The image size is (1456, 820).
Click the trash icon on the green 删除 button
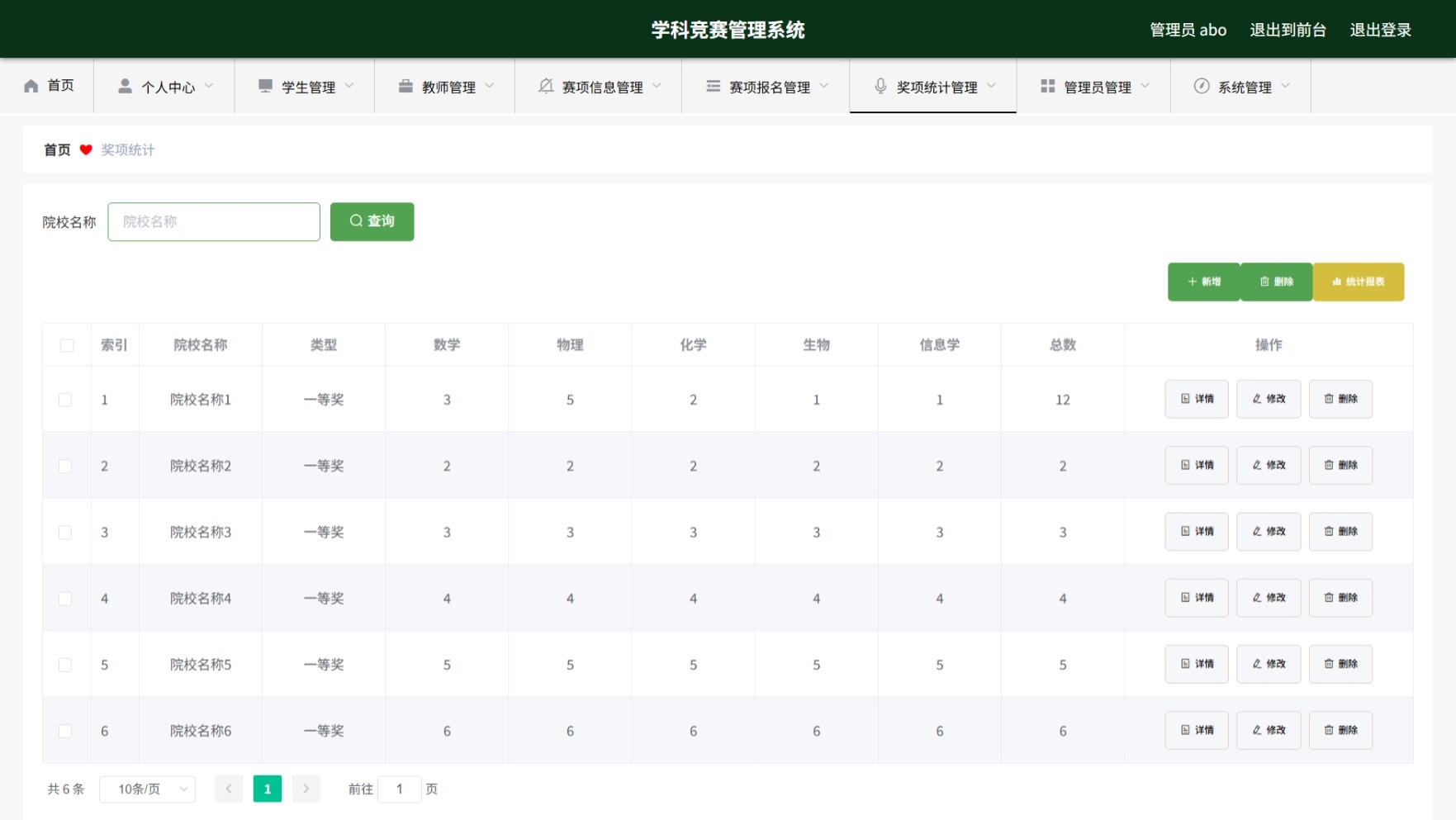tap(1264, 282)
